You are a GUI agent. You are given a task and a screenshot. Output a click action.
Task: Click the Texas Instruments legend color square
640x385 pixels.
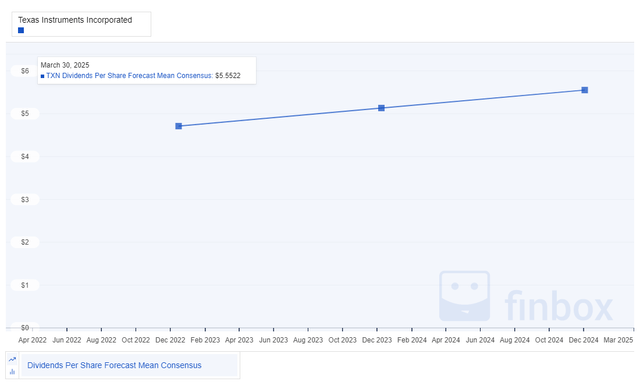tap(21, 30)
